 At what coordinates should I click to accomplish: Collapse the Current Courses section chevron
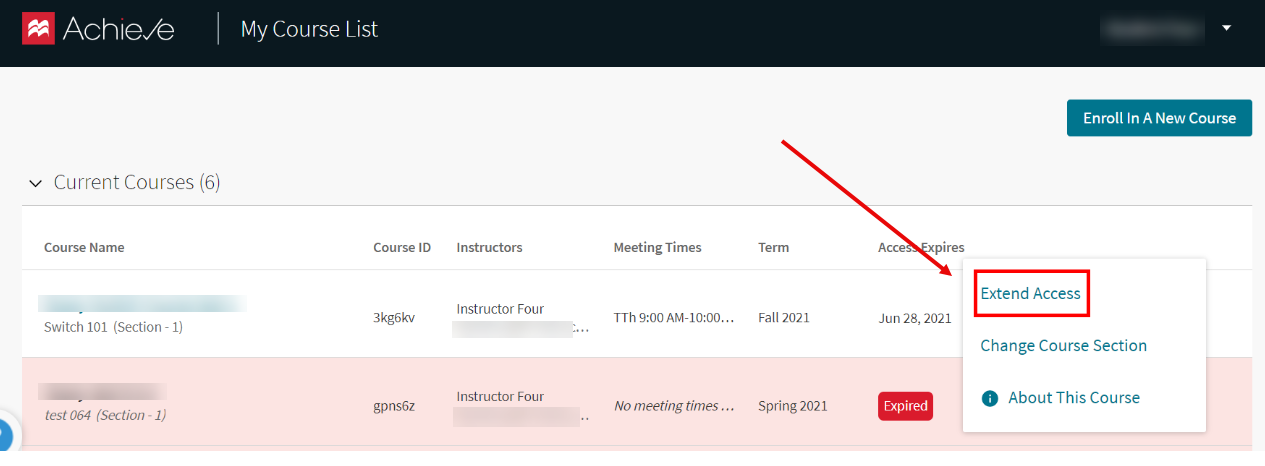(36, 183)
